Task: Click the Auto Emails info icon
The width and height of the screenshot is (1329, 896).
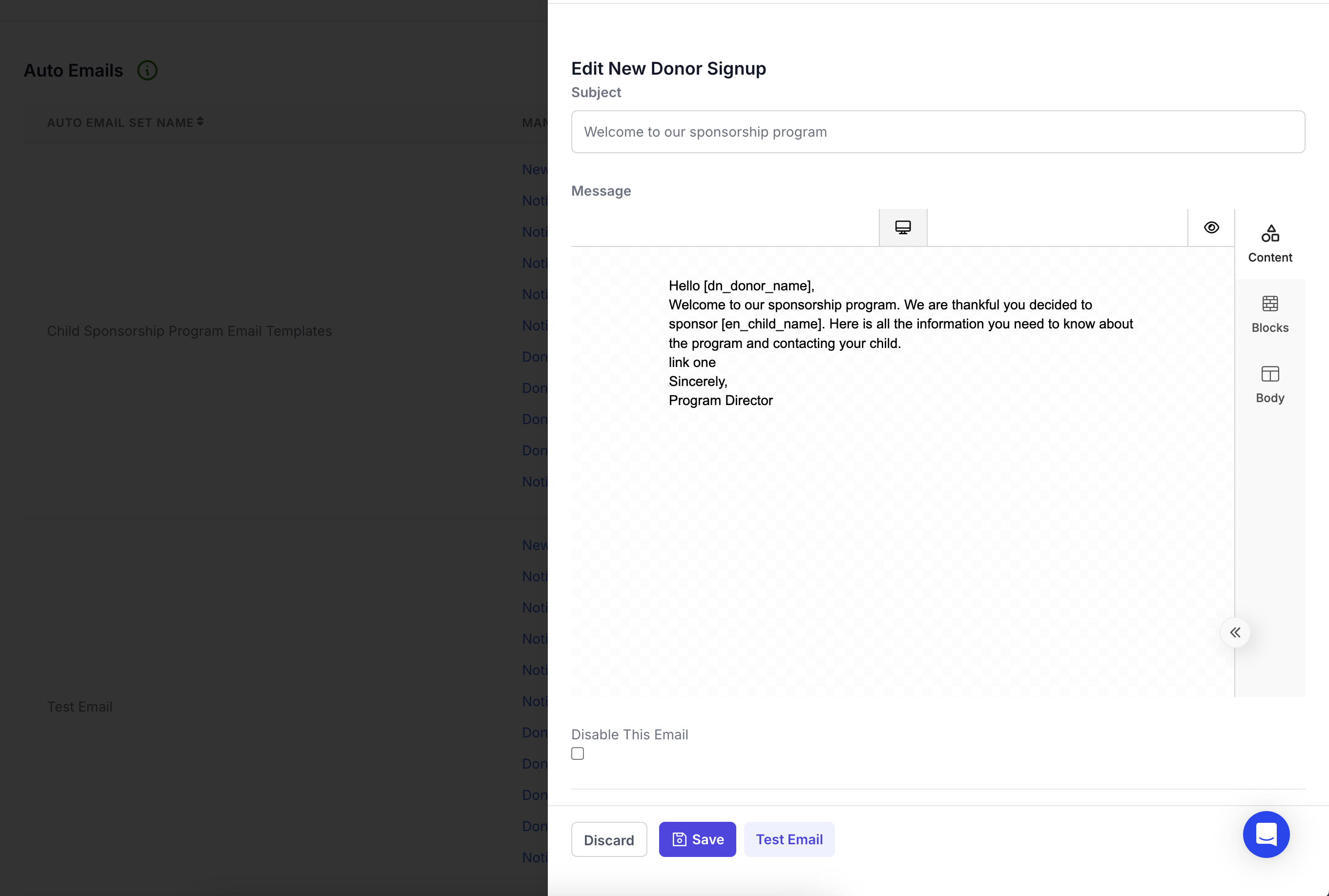Action: tap(147, 70)
